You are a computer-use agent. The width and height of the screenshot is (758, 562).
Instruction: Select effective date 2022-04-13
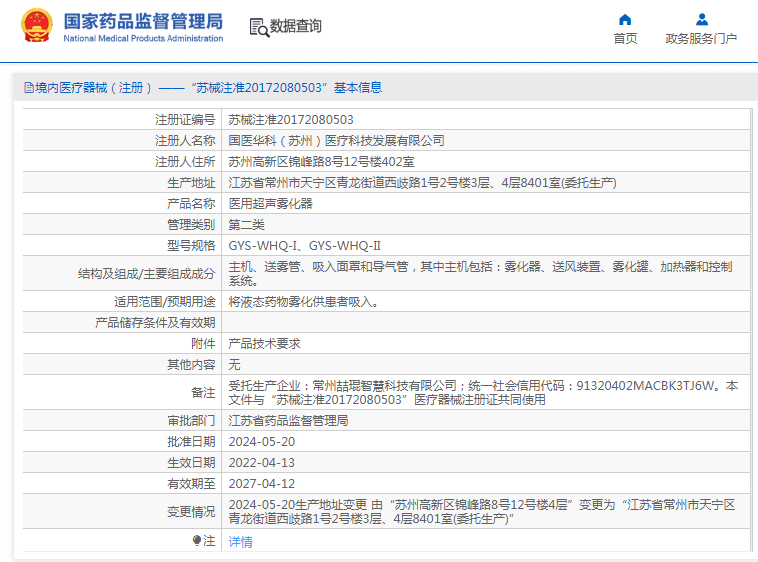click(262, 462)
